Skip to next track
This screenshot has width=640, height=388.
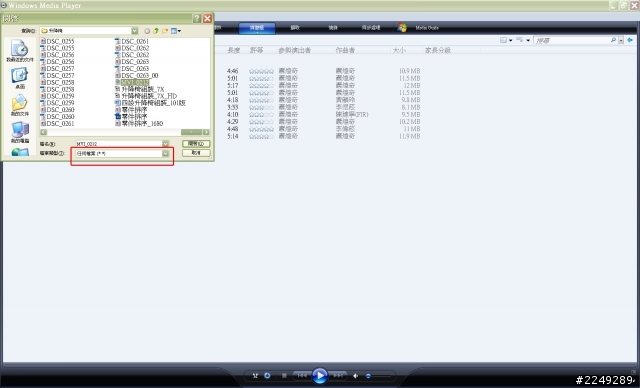pyautogui.click(x=338, y=376)
